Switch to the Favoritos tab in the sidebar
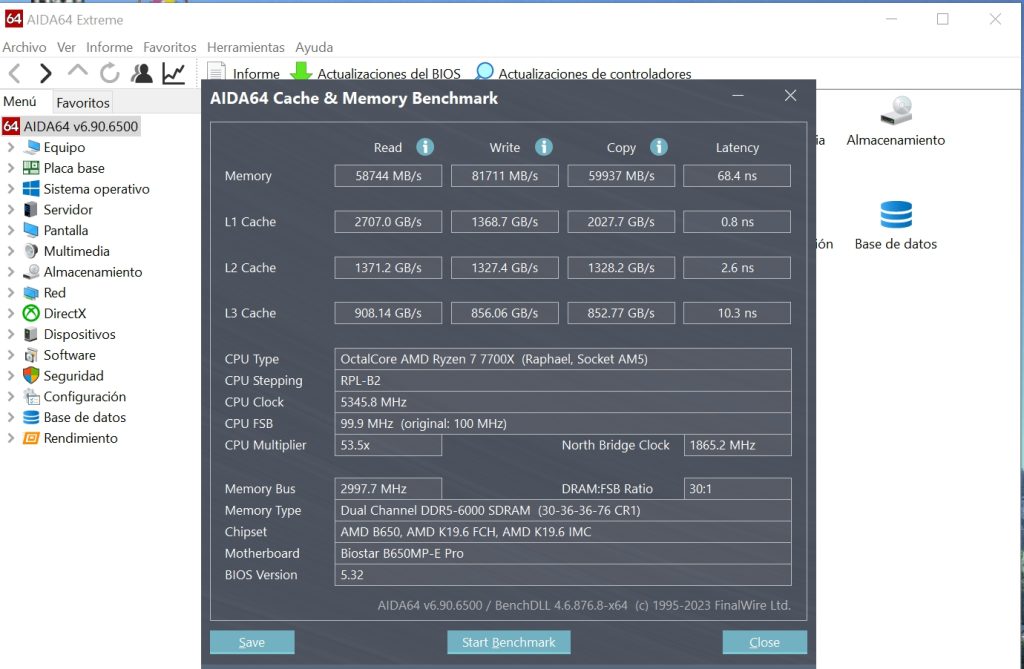Viewport: 1024px width, 669px height. click(83, 103)
